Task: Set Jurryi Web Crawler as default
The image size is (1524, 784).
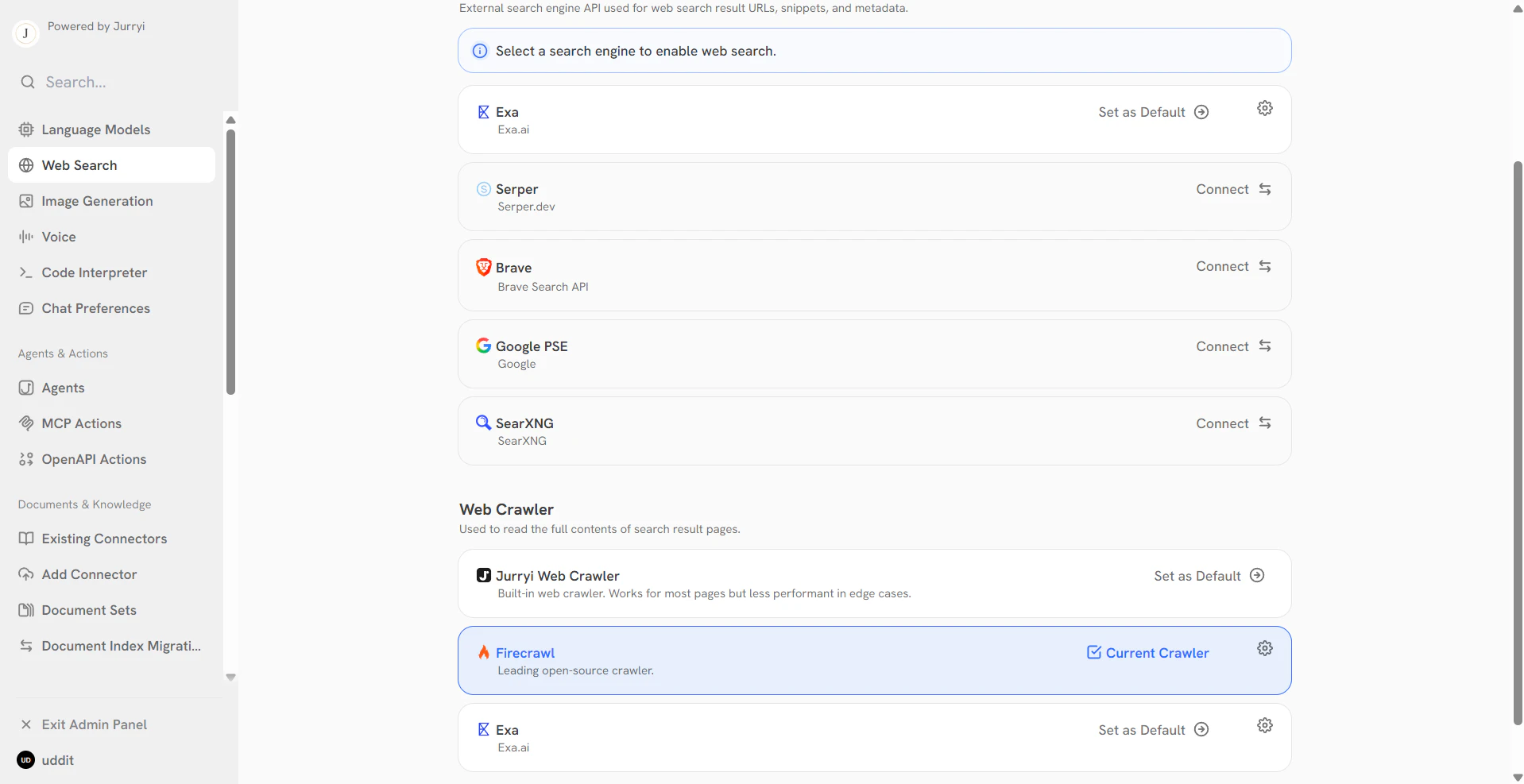Action: 1209,575
